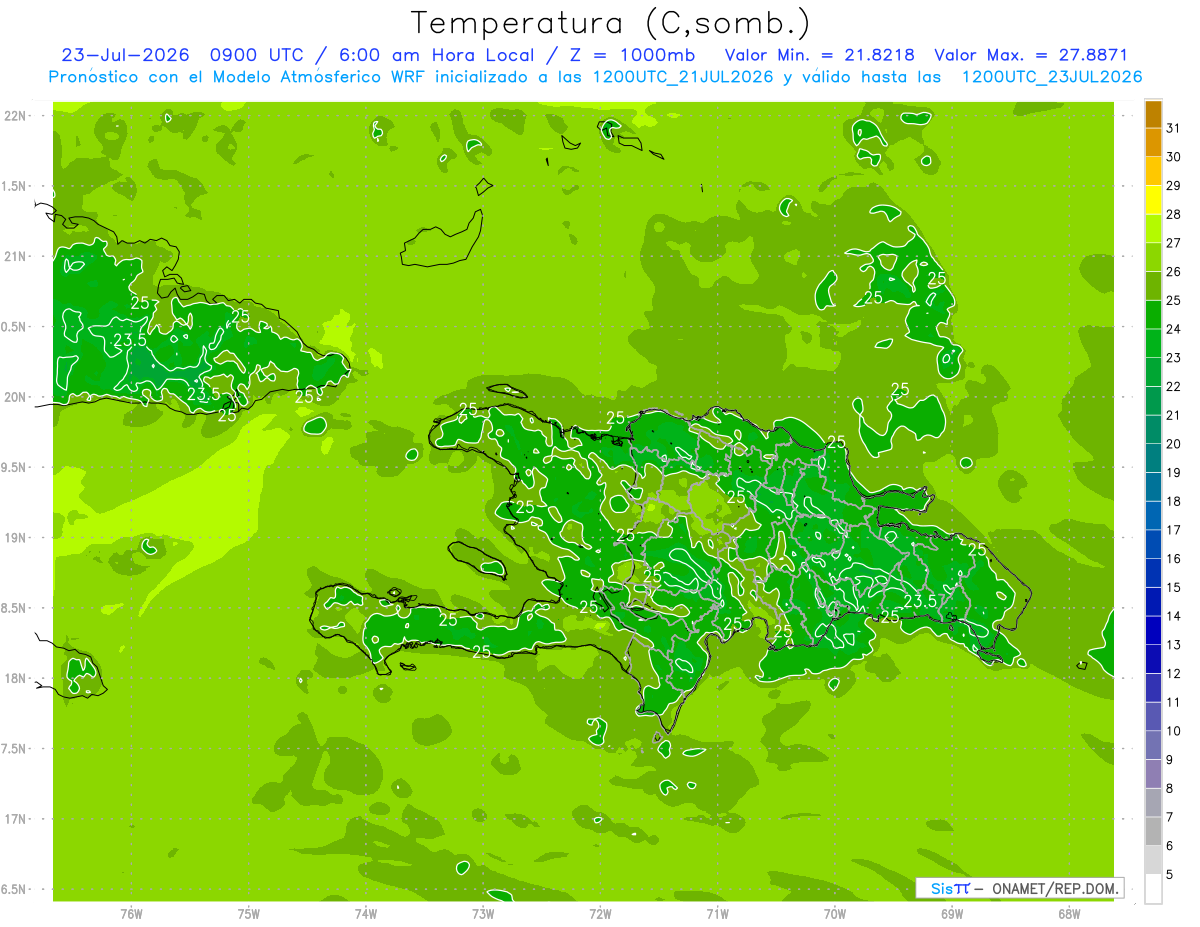This screenshot has height=927, width=1200.
Task: Select the init time "1200UTC_21JUL2026"
Action: pyautogui.click(x=683, y=77)
